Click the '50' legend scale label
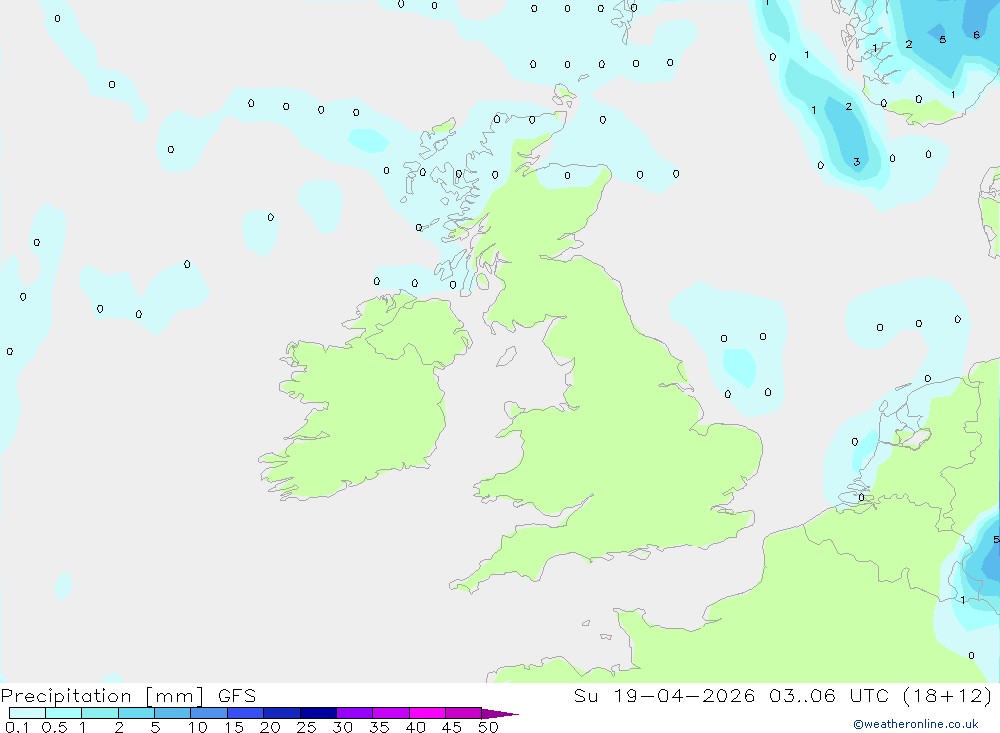Image resolution: width=1000 pixels, height=733 pixels. (488, 727)
